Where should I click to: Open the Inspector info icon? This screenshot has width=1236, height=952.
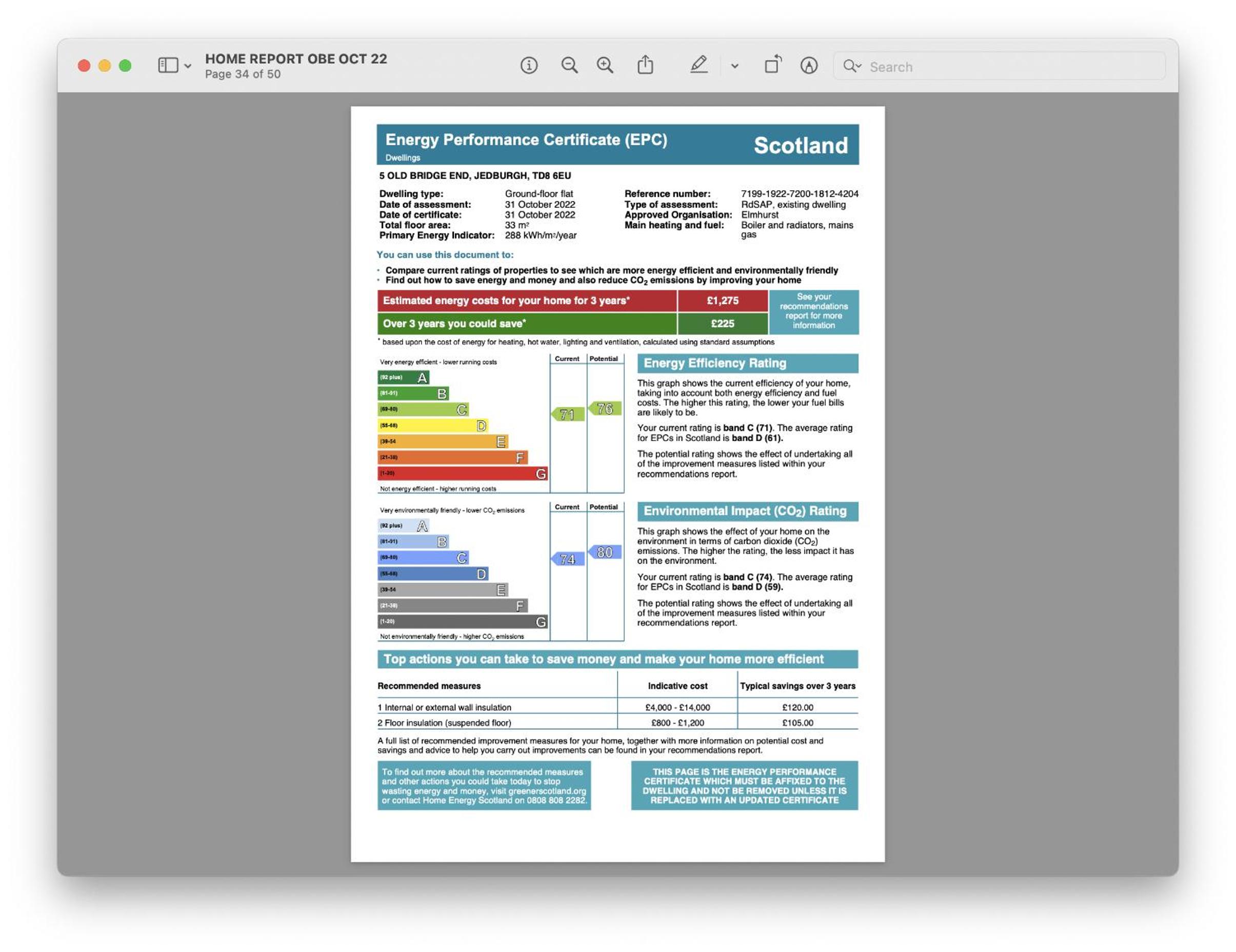pos(529,66)
